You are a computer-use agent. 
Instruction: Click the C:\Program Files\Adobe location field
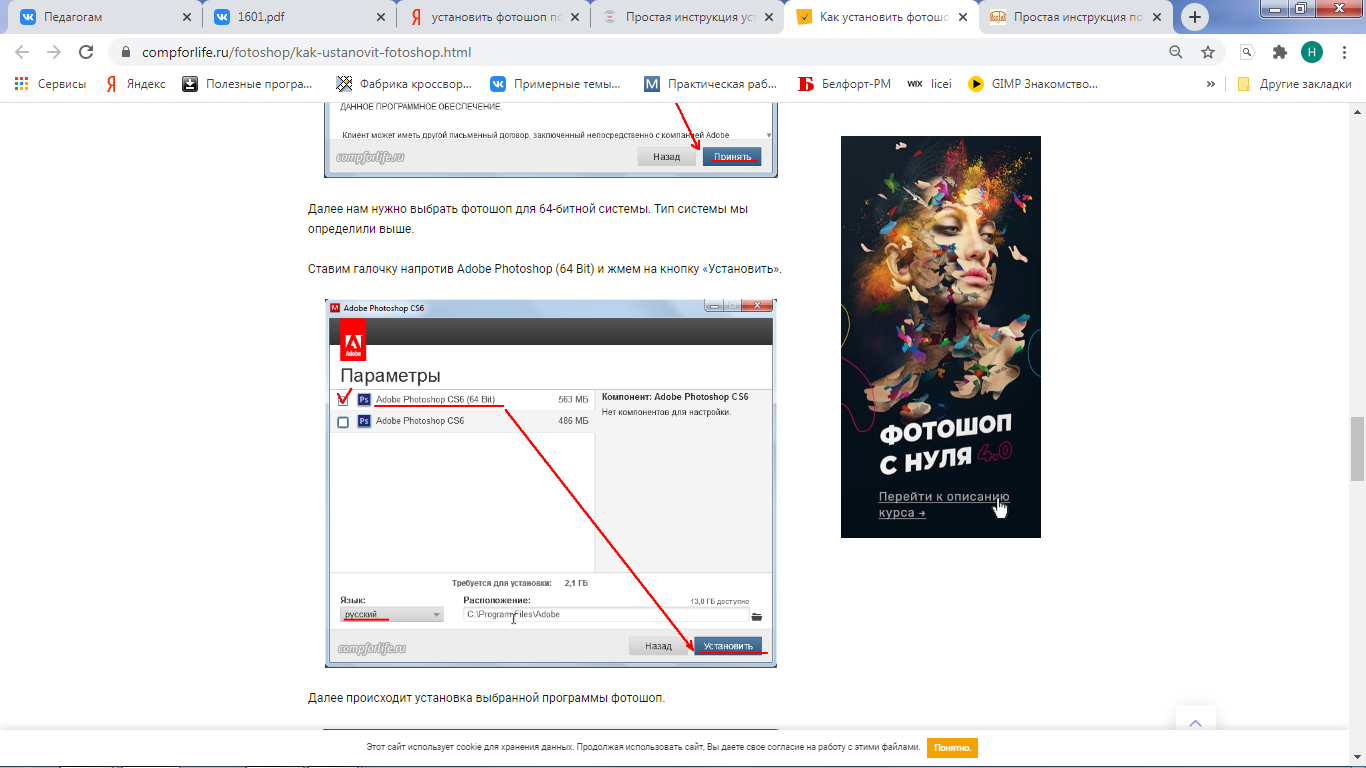pos(606,615)
